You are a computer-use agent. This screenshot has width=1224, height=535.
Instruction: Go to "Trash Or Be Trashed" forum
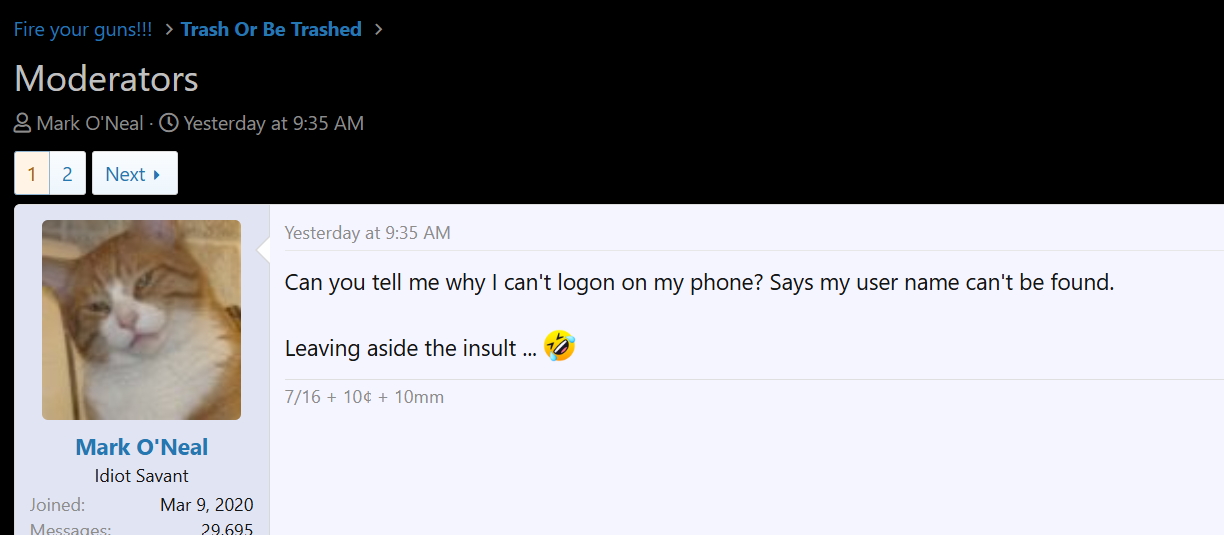point(271,29)
